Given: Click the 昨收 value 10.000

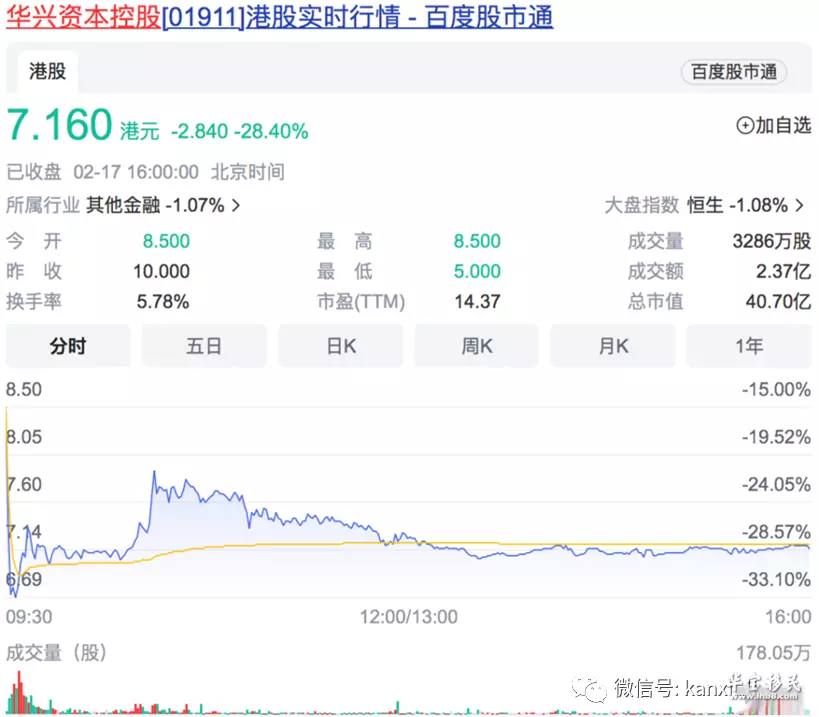Looking at the screenshot, I should click(x=161, y=272).
